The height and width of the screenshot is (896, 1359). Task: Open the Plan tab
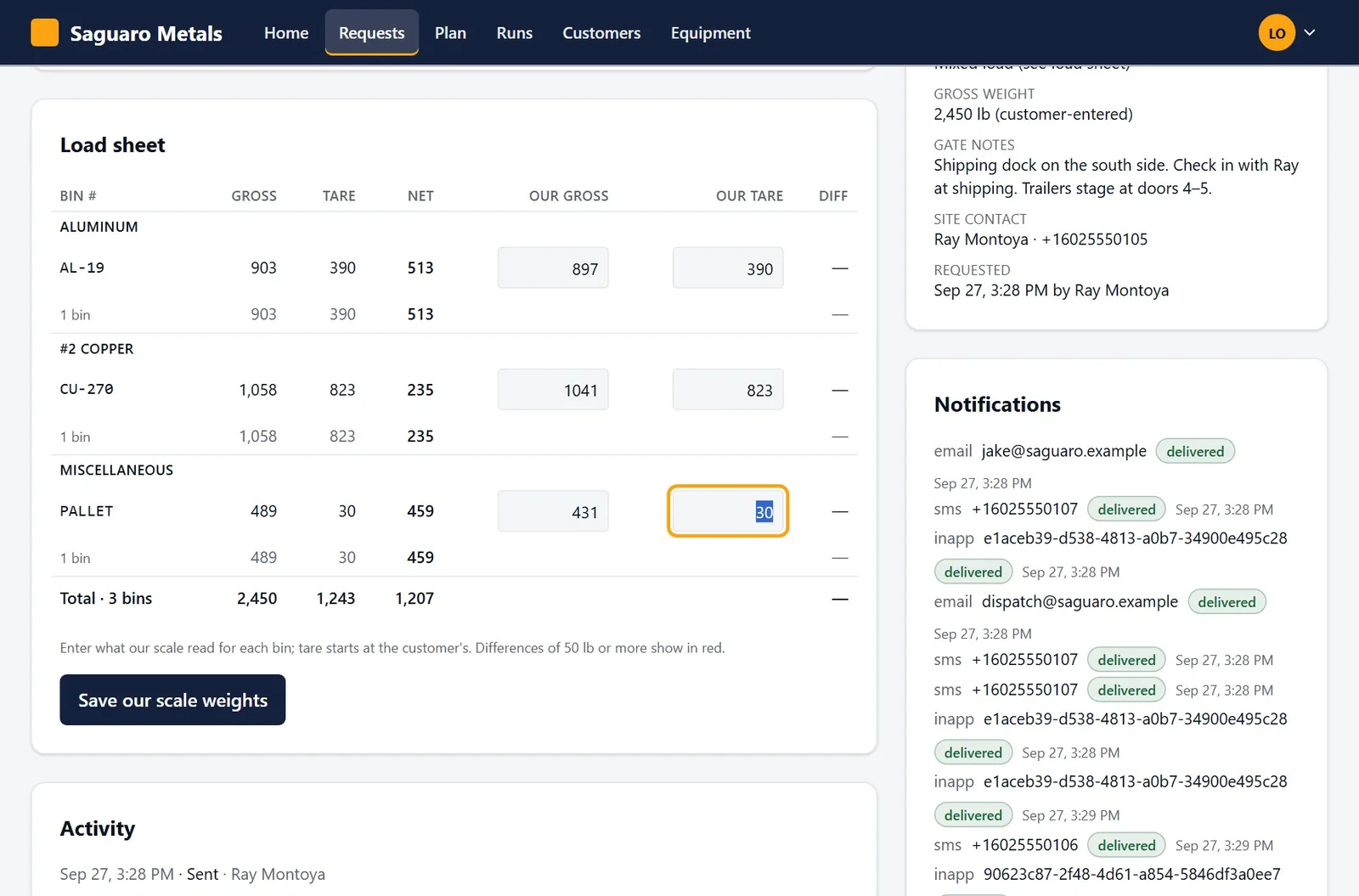[x=450, y=33]
